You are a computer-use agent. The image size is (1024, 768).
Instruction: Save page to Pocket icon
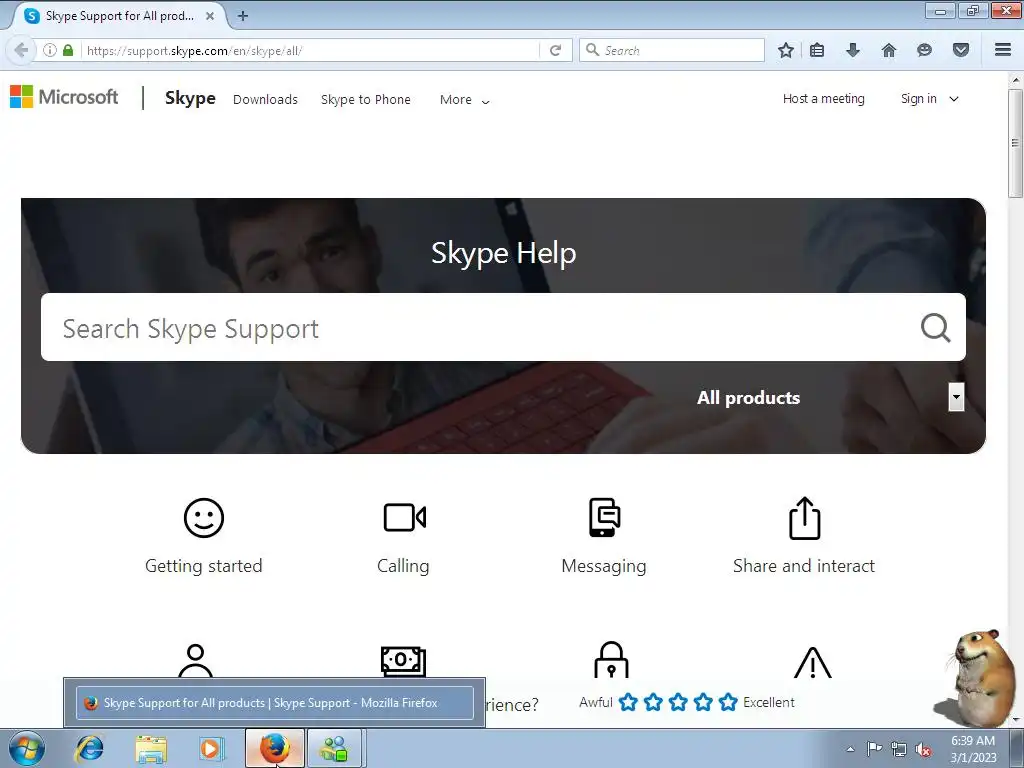tap(961, 50)
